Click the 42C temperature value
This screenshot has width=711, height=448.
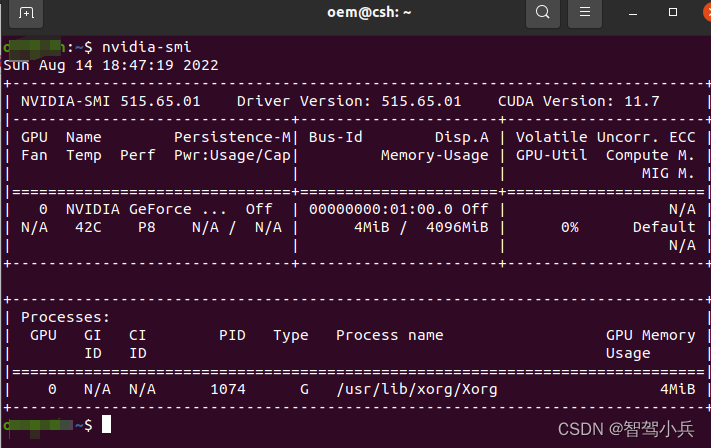coord(88,227)
